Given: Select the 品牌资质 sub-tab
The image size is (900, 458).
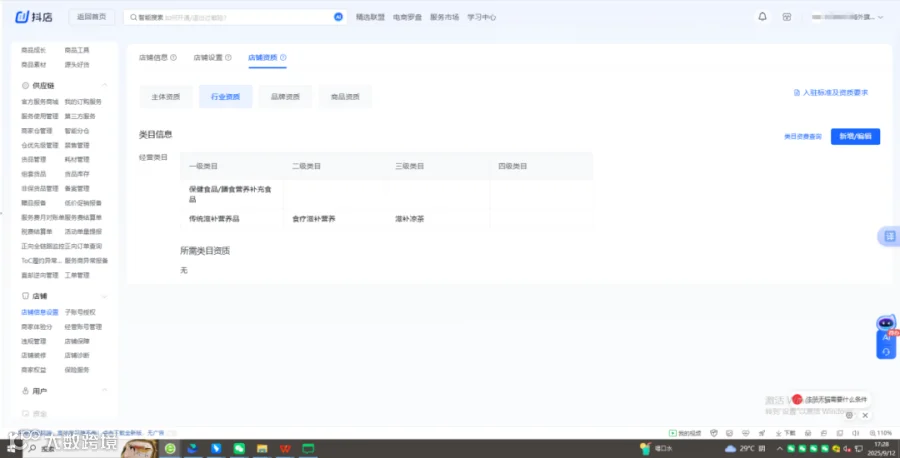Looking at the screenshot, I should (285, 96).
